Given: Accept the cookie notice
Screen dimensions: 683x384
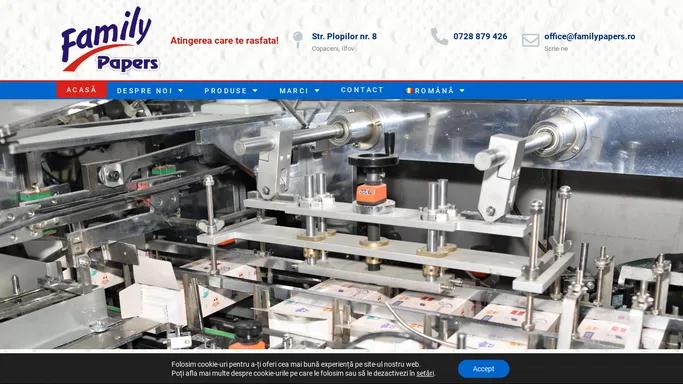Looking at the screenshot, I should click(x=484, y=369).
